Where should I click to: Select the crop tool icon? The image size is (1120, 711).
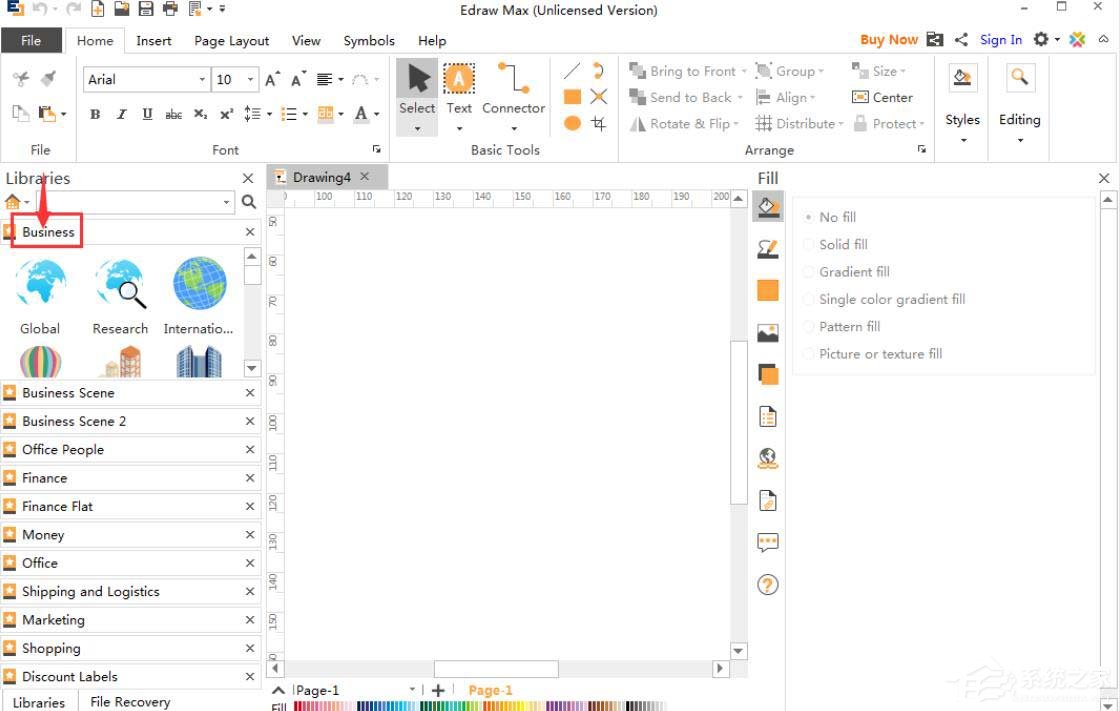[x=598, y=123]
